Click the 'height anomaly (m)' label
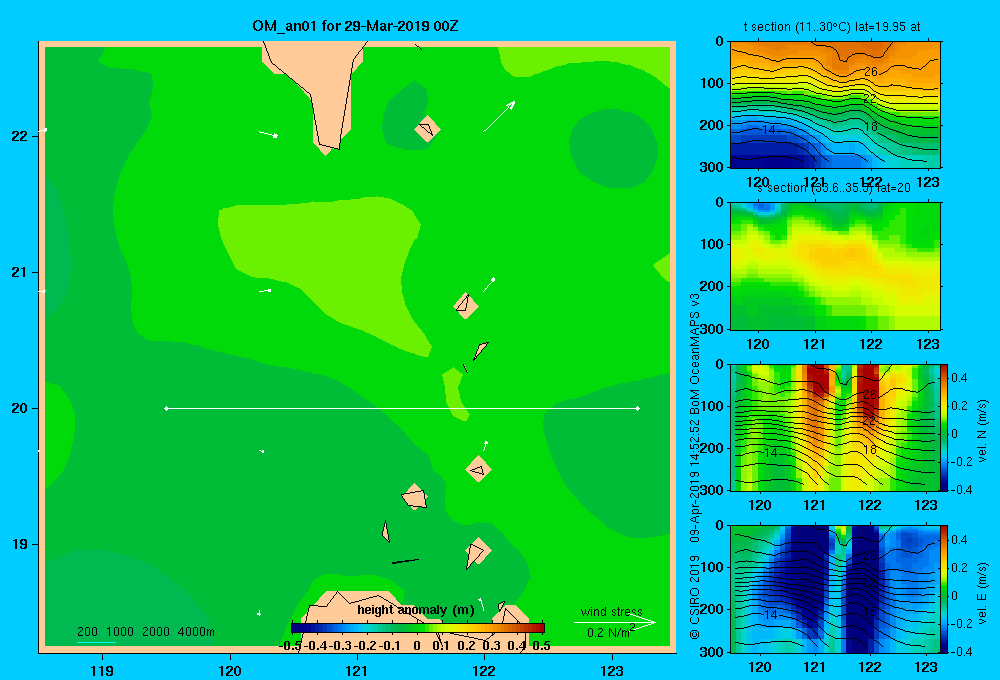The width and height of the screenshot is (1000, 680). pyautogui.click(x=416, y=610)
